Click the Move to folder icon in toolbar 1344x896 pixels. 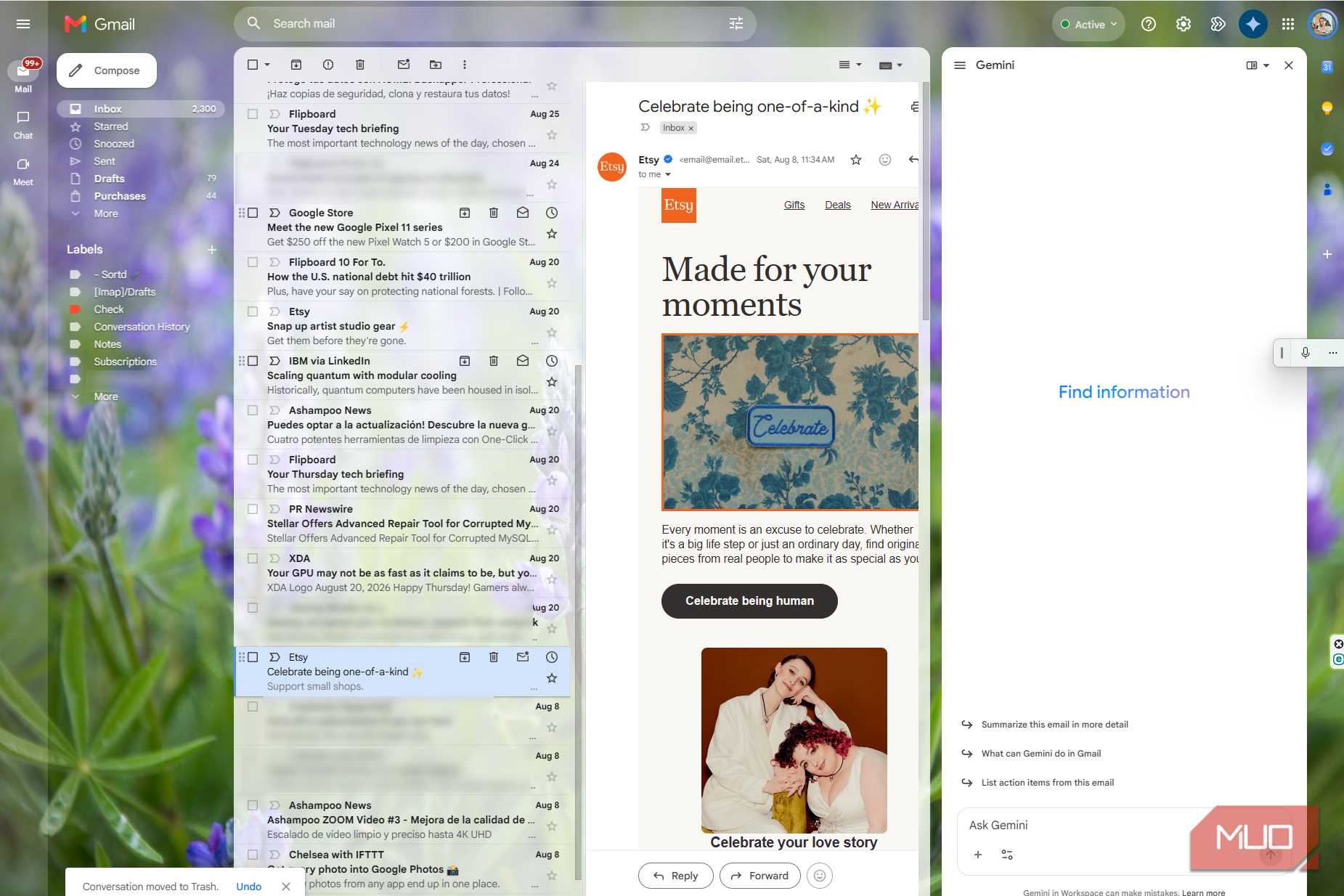436,65
